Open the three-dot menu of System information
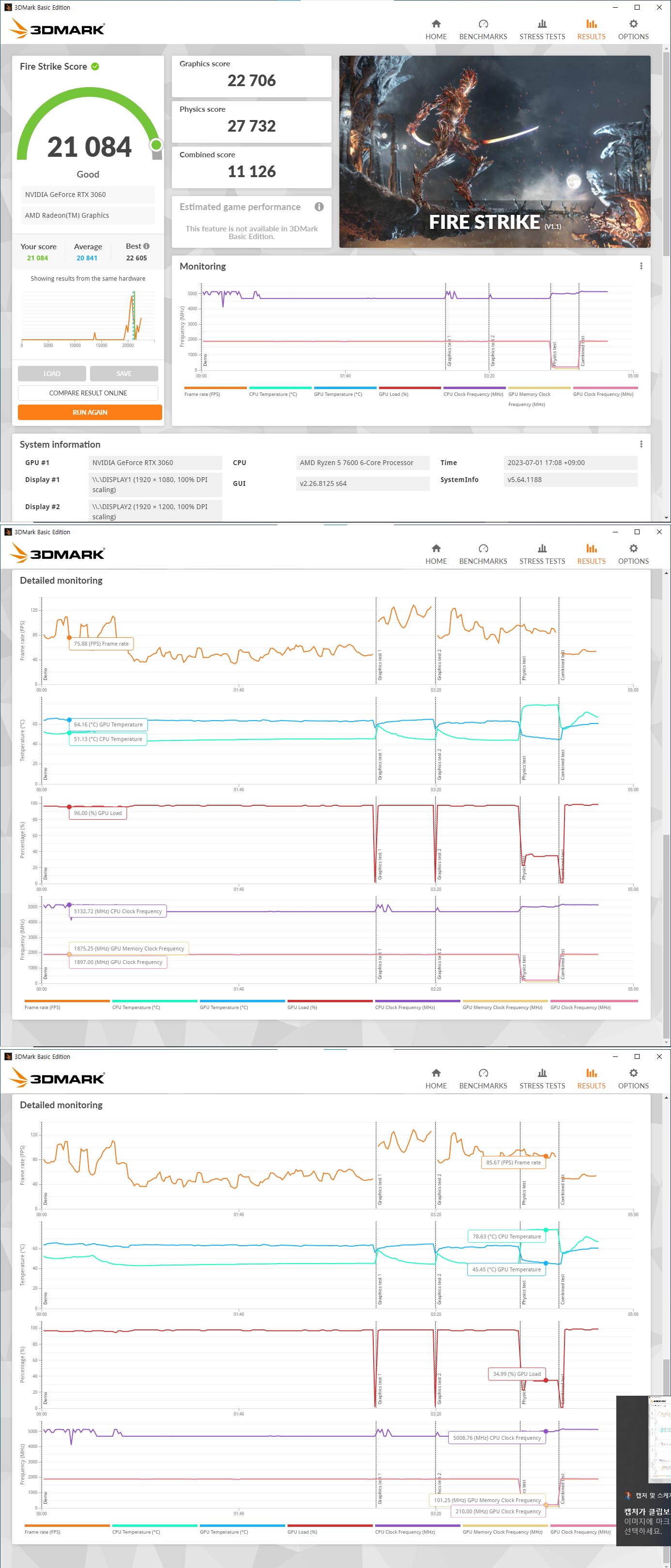 640,444
